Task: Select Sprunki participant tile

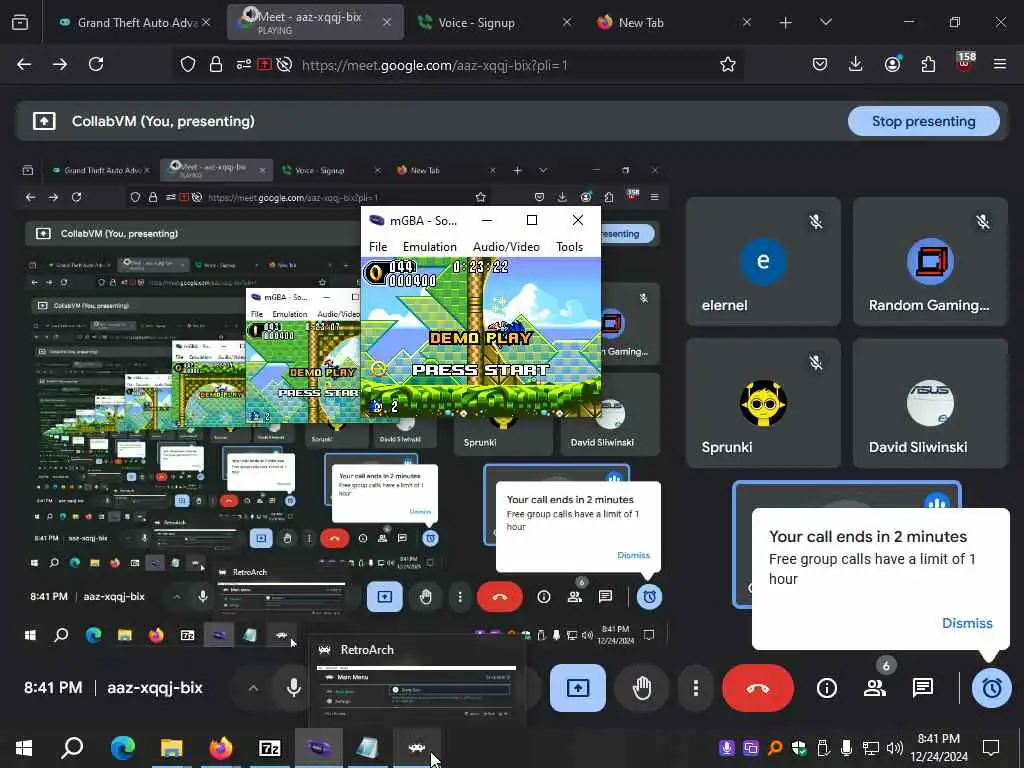Action: (x=763, y=402)
